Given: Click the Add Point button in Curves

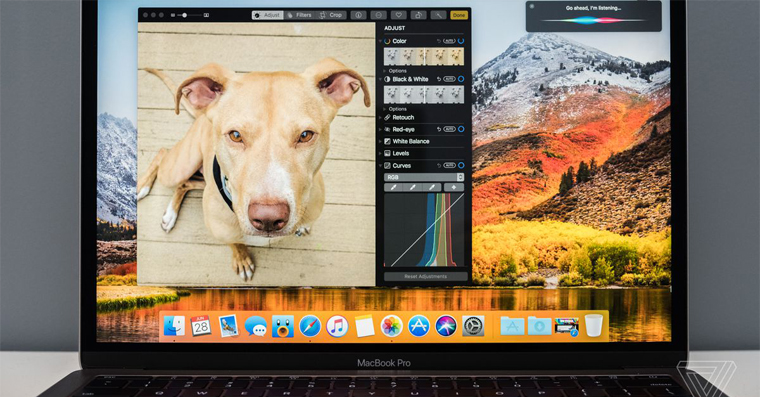Looking at the screenshot, I should click(454, 187).
